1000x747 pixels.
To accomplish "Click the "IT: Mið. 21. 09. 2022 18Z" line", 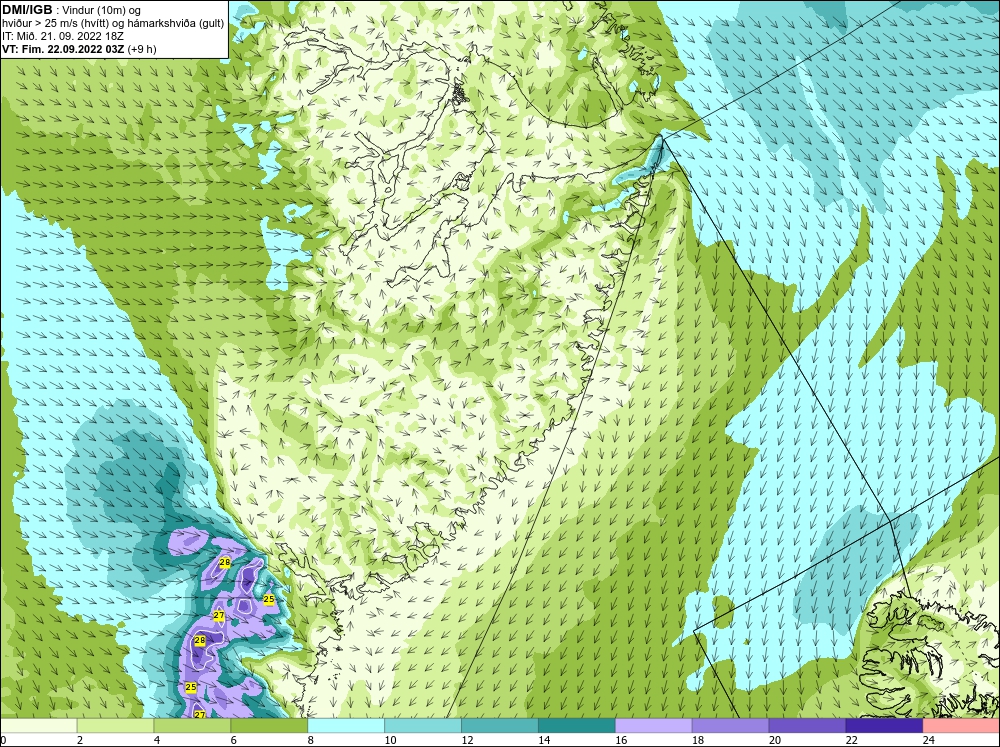I will 63,36.
